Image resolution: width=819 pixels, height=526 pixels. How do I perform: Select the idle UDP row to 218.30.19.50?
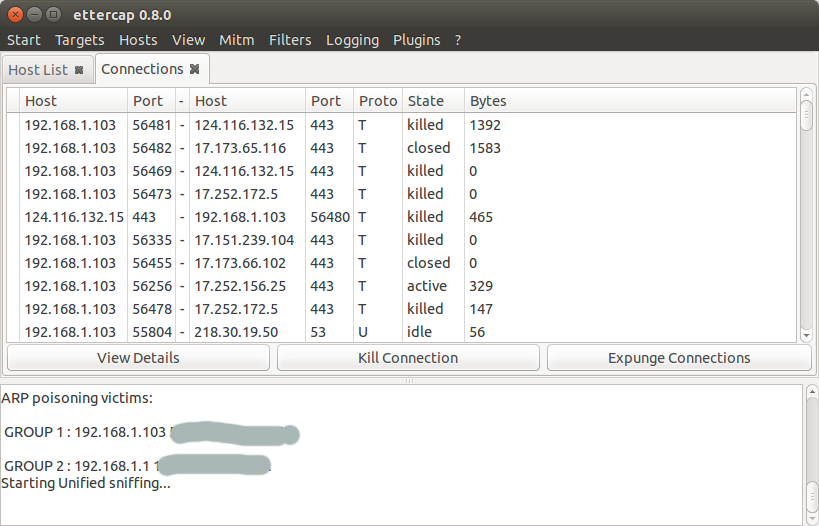[401, 332]
